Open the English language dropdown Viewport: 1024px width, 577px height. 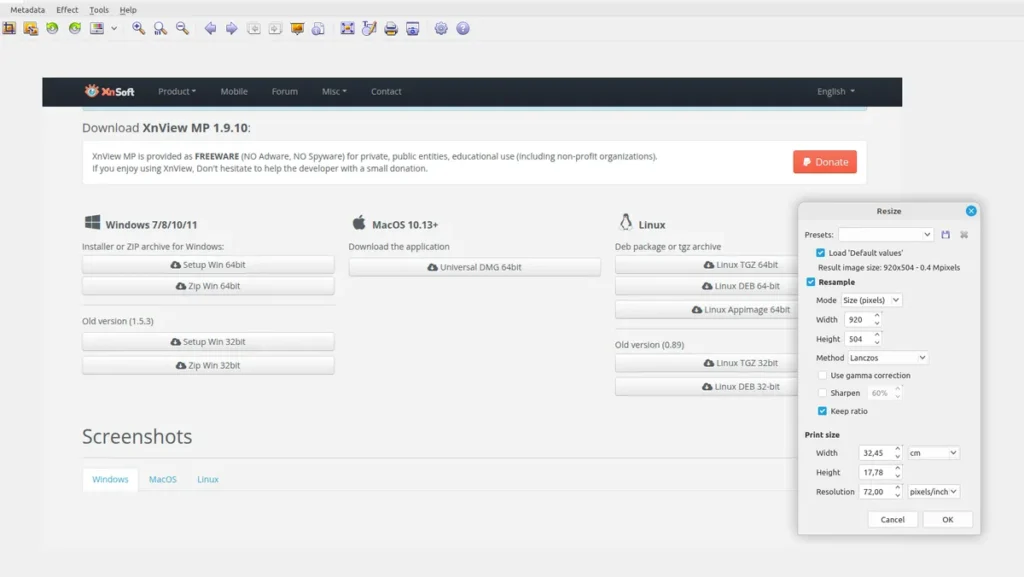[x=836, y=91]
